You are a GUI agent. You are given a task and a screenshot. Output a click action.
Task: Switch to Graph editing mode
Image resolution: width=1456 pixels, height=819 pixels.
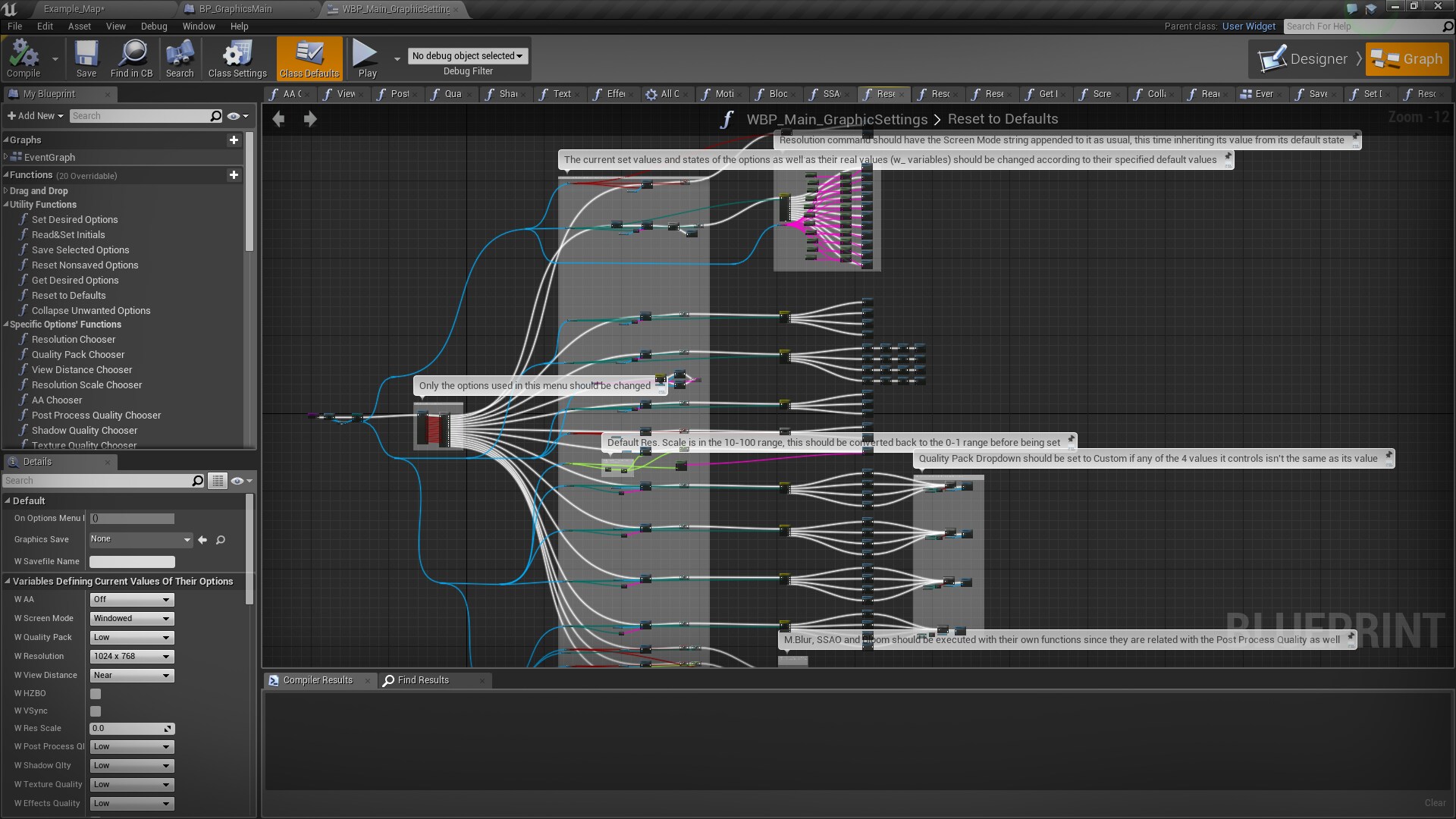pyautogui.click(x=1407, y=58)
